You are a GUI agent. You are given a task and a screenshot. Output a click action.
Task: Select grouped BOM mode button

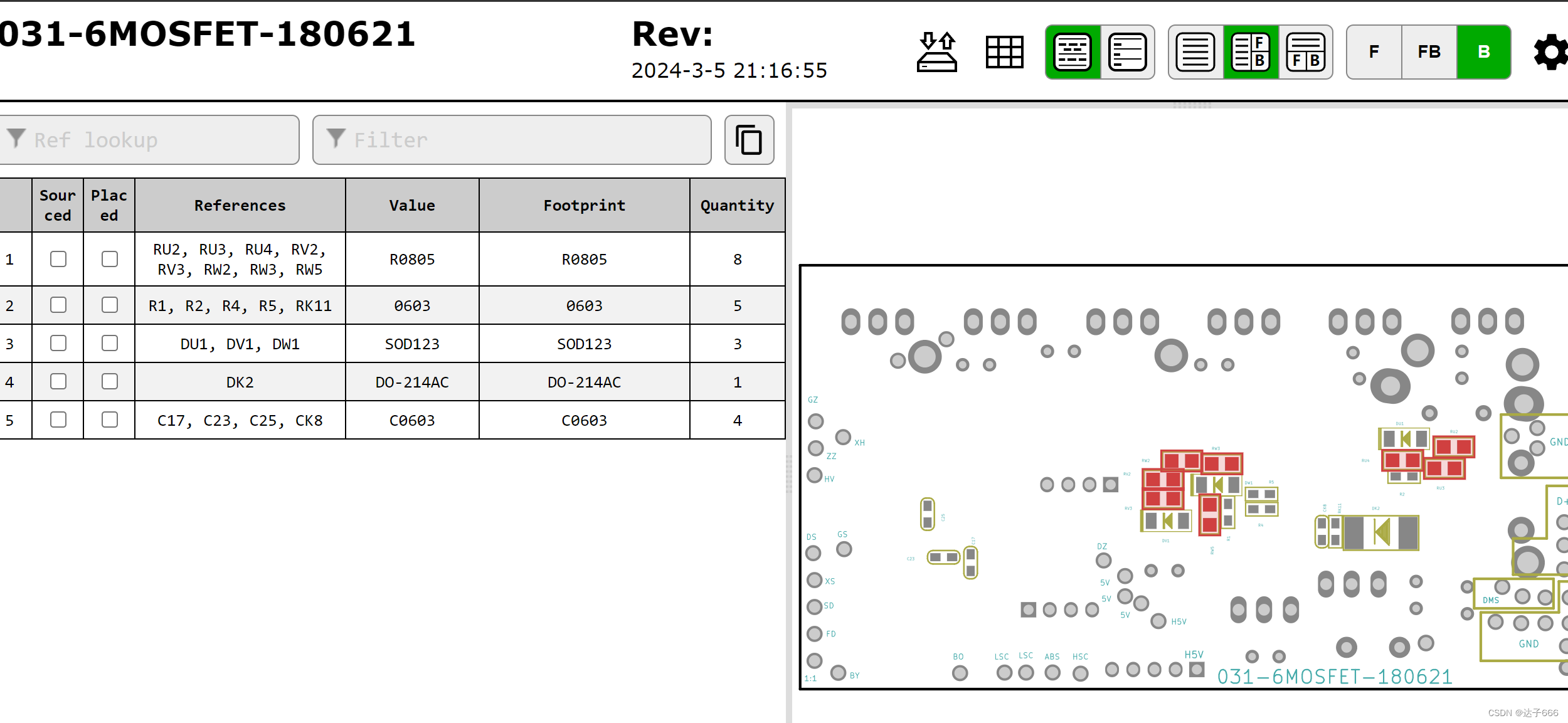click(x=1073, y=52)
